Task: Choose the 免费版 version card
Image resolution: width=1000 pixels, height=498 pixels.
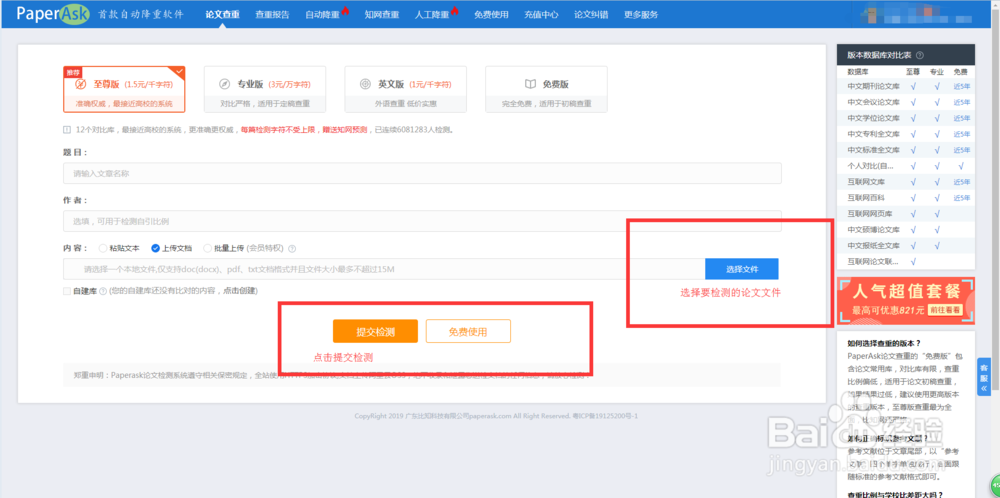Action: [x=546, y=89]
